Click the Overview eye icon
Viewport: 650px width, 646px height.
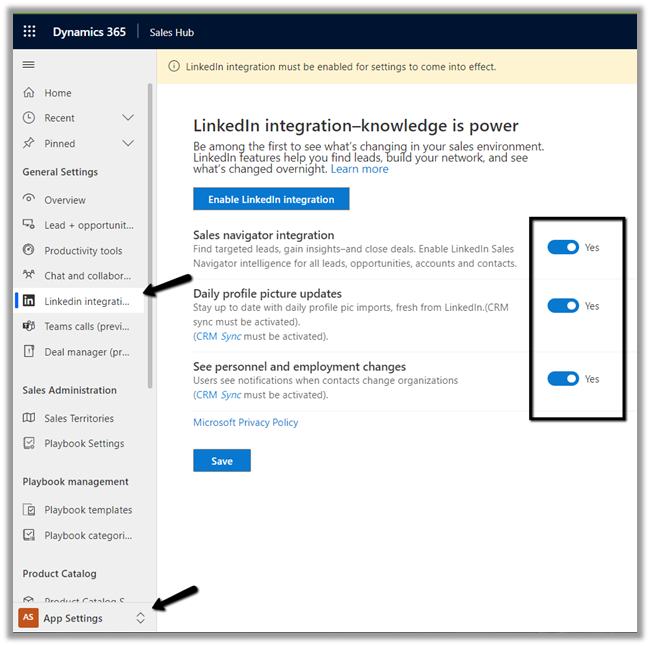(x=29, y=198)
